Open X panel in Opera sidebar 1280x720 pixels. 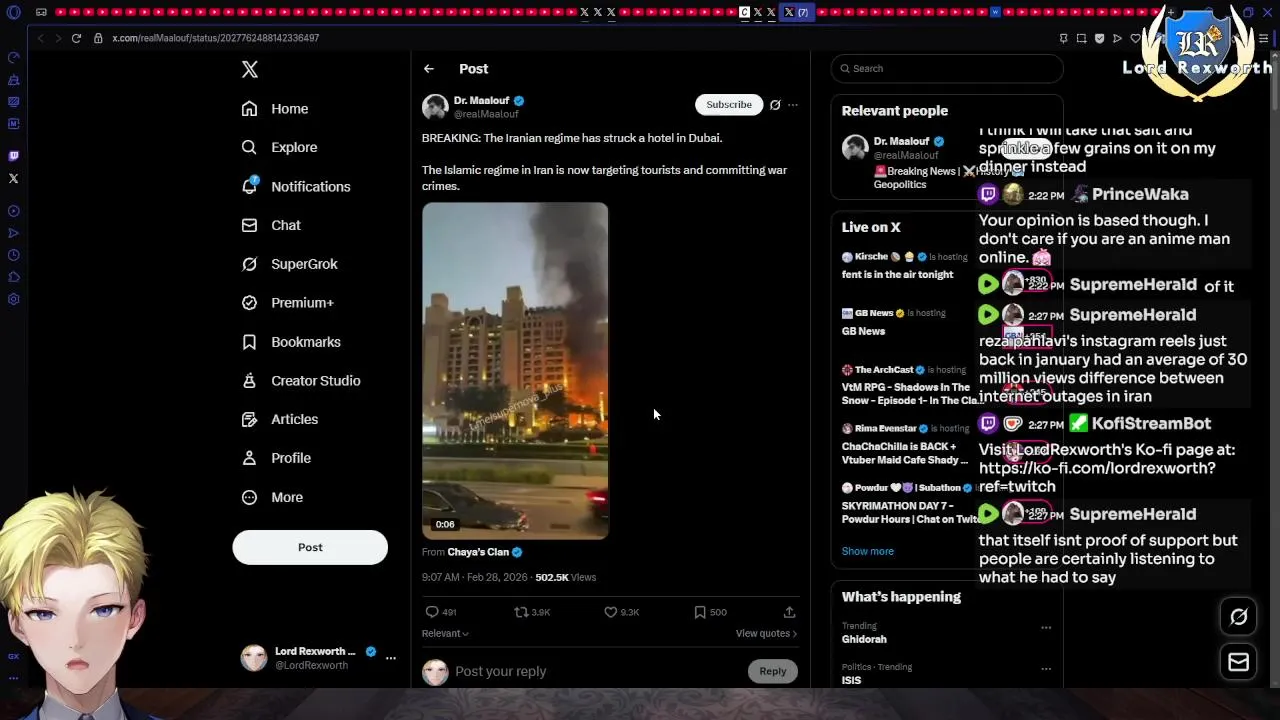click(13, 179)
